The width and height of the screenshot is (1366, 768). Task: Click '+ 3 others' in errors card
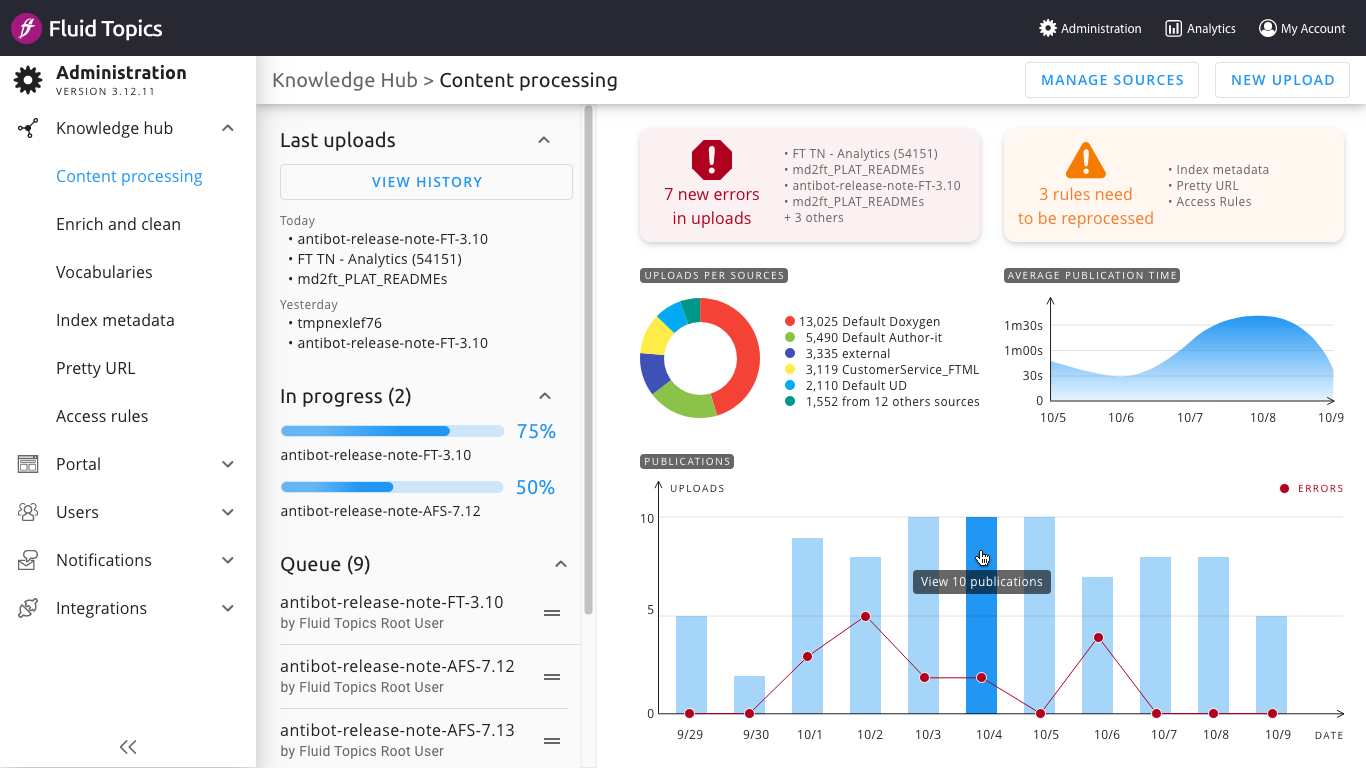click(x=814, y=218)
